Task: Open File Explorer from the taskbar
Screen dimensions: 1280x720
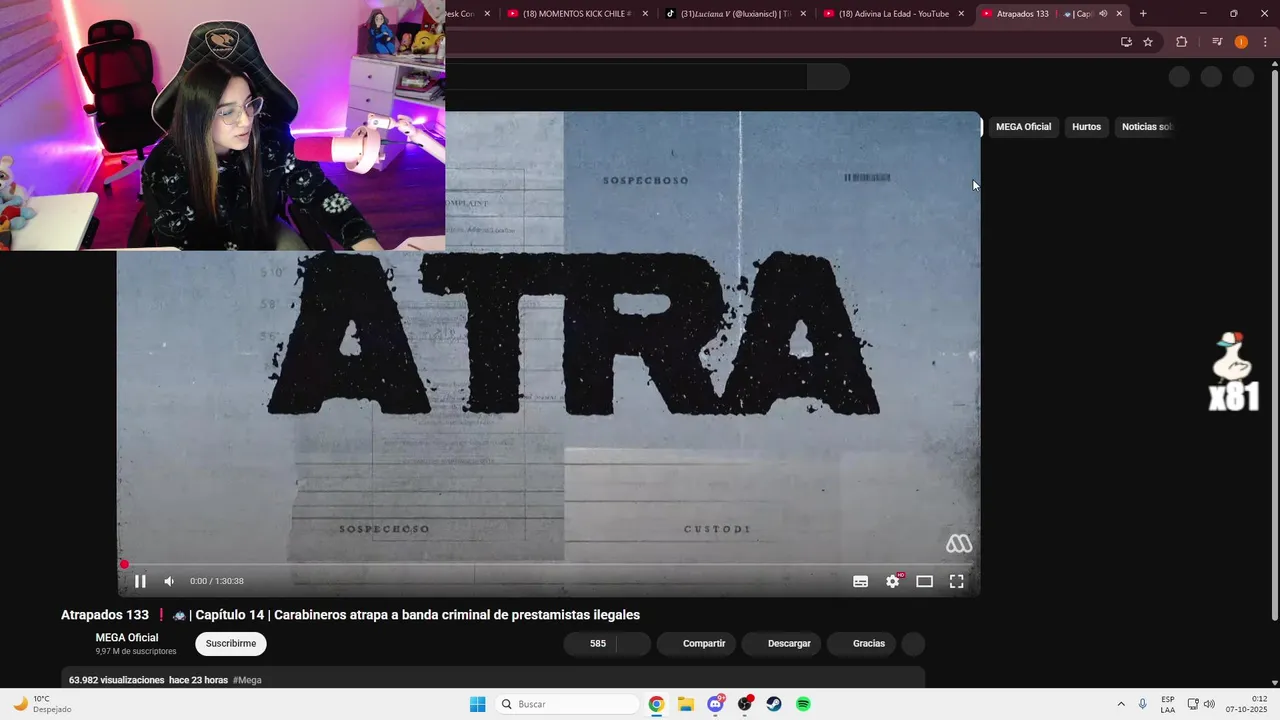Action: point(686,704)
